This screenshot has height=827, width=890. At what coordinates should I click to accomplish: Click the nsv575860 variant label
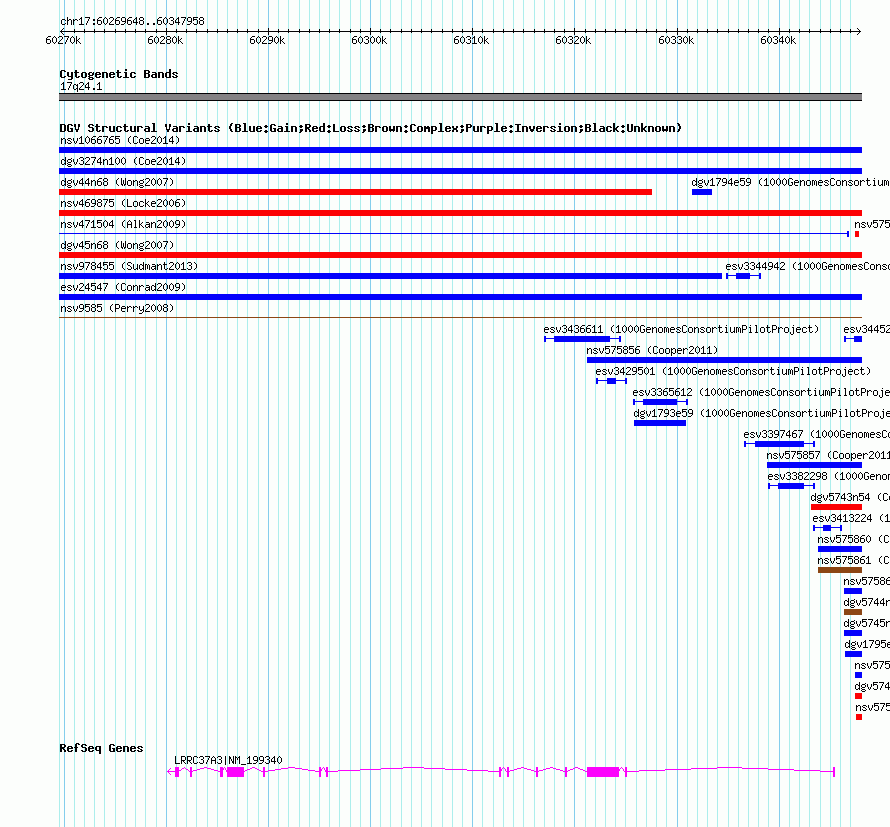[x=853, y=539]
